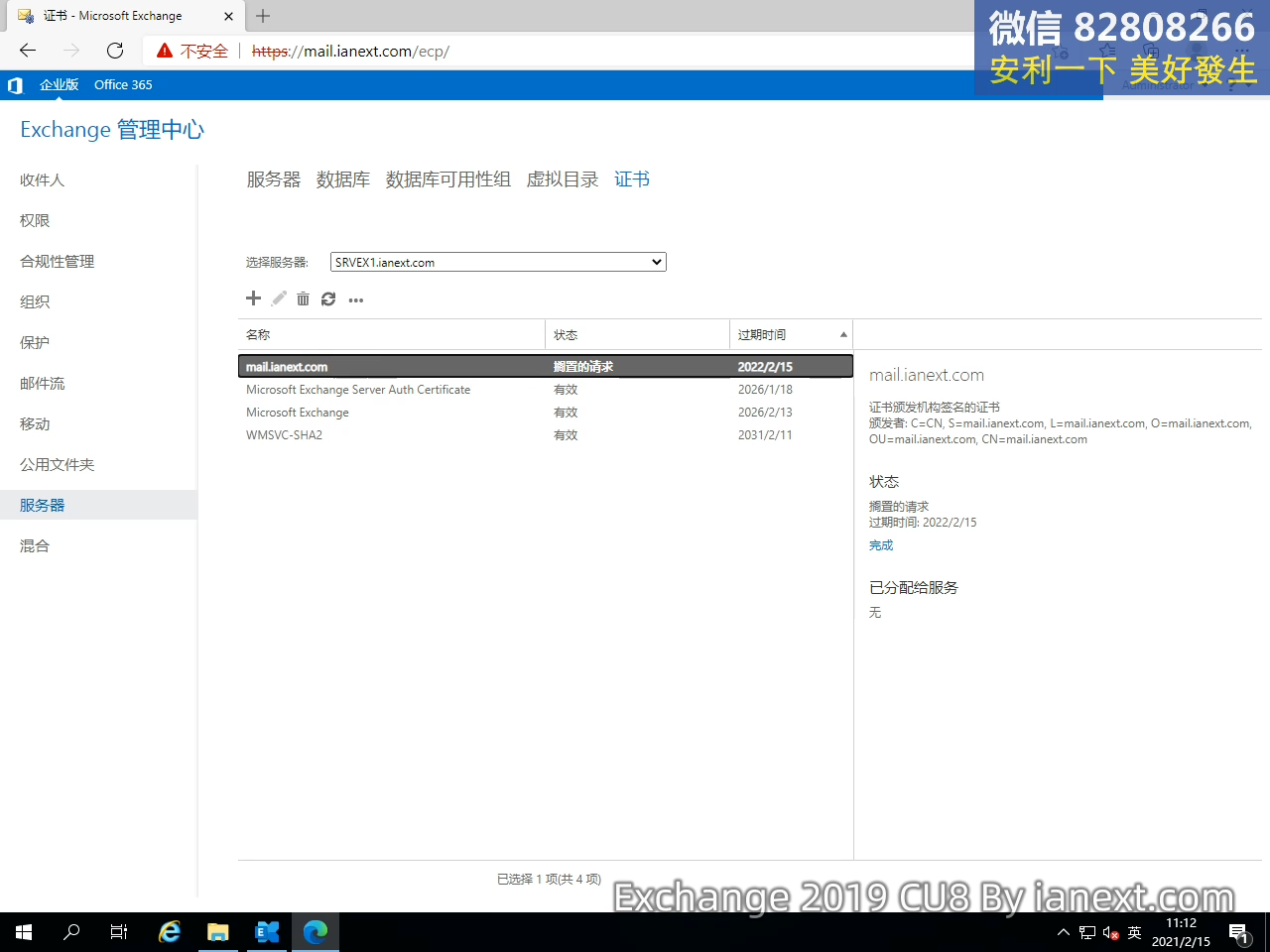Open a new browser tab
The height and width of the screenshot is (952, 1270).
click(x=263, y=16)
